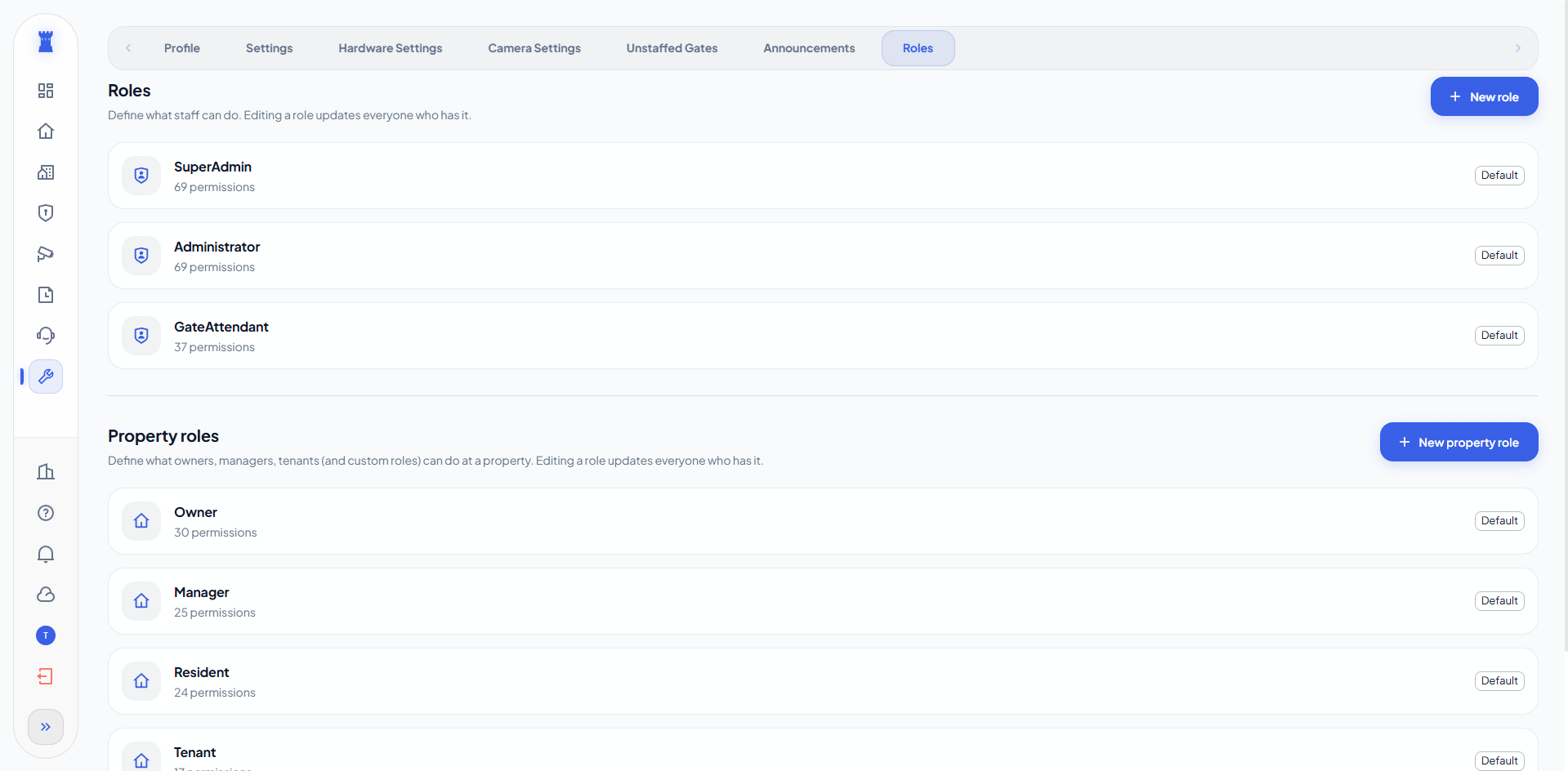Open the SuperAdmin role
1568x771 pixels.
pyautogui.click(x=823, y=176)
